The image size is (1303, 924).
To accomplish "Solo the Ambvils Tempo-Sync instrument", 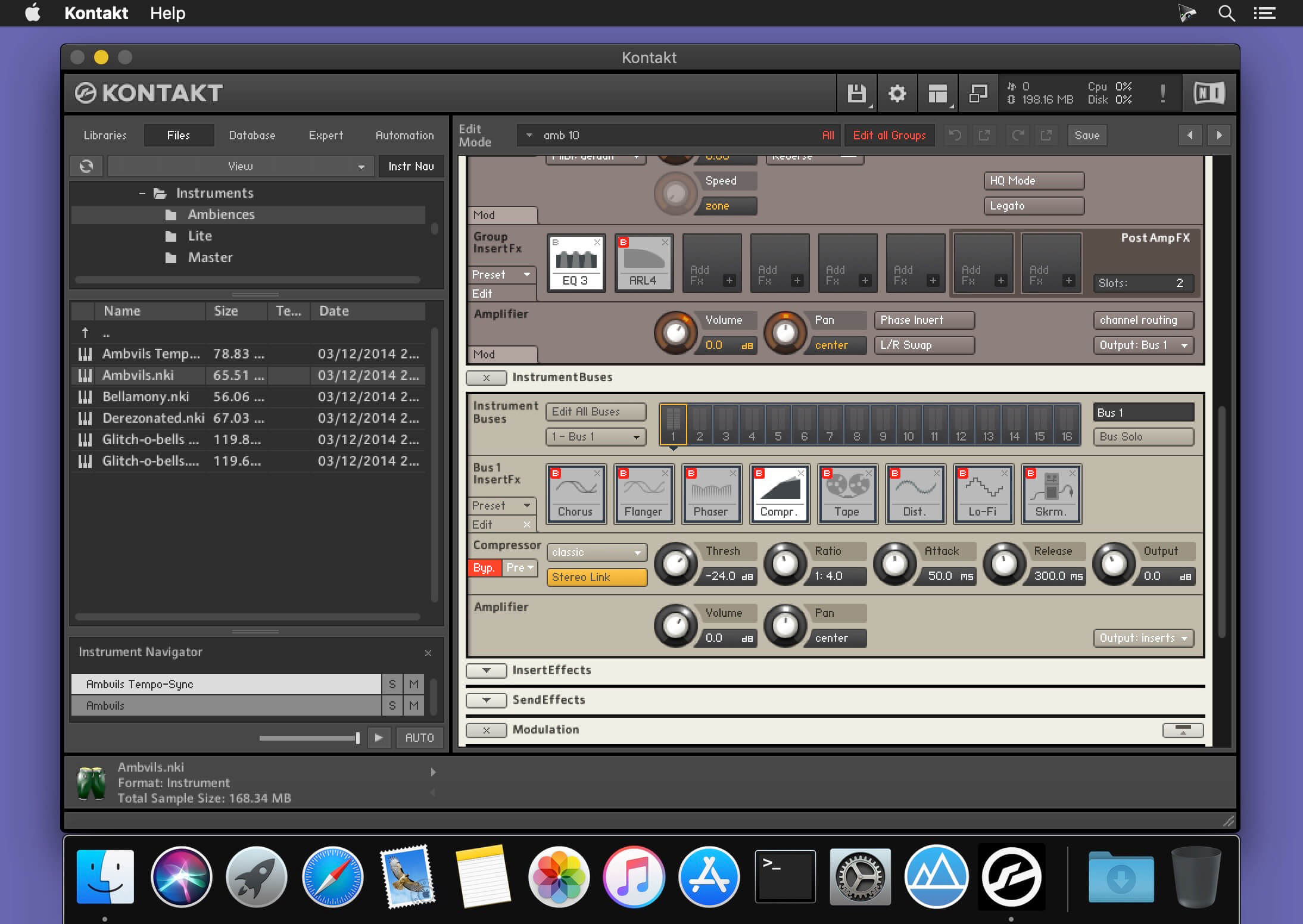I will click(392, 684).
